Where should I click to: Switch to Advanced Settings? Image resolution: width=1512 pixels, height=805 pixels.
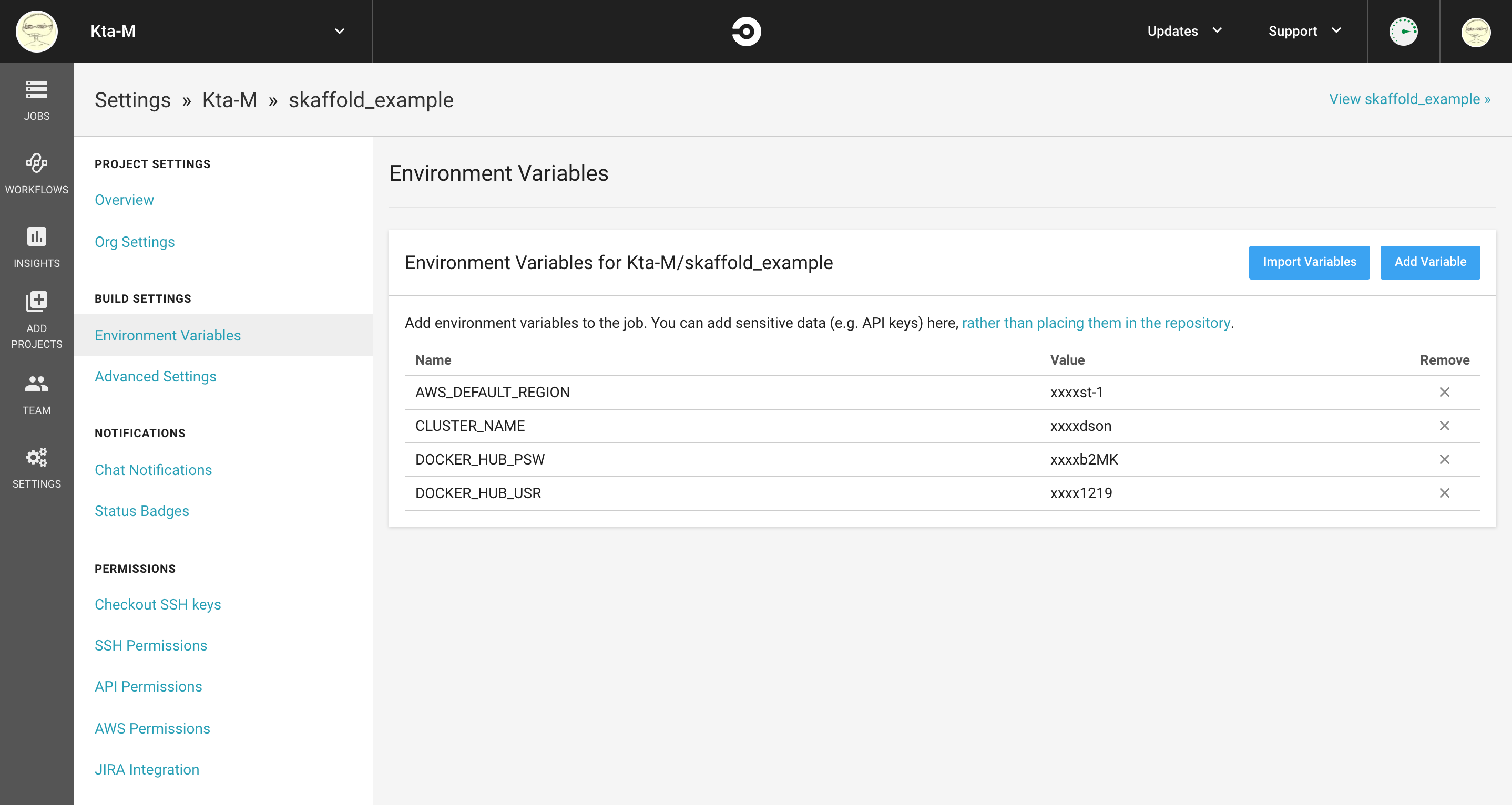coord(155,376)
